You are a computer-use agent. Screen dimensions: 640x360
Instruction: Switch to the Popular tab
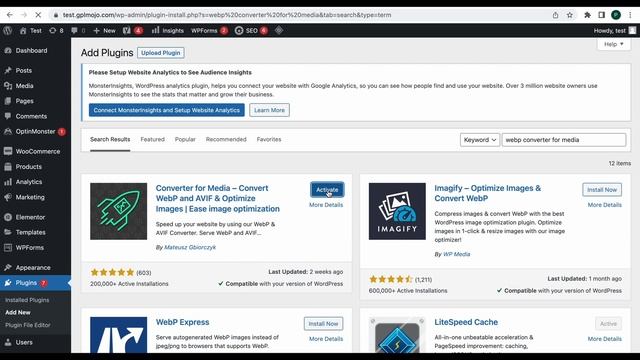click(185, 139)
